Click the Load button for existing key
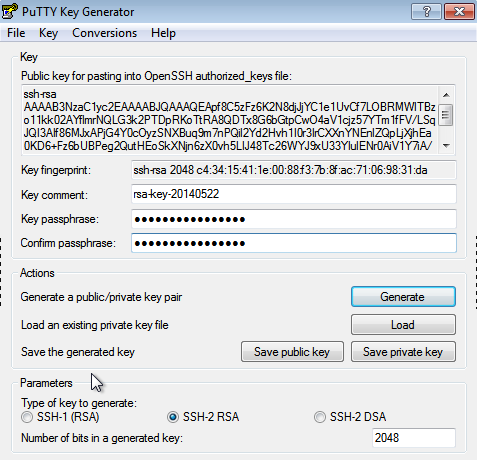Screen dimensions: 477x460 [x=403, y=325]
